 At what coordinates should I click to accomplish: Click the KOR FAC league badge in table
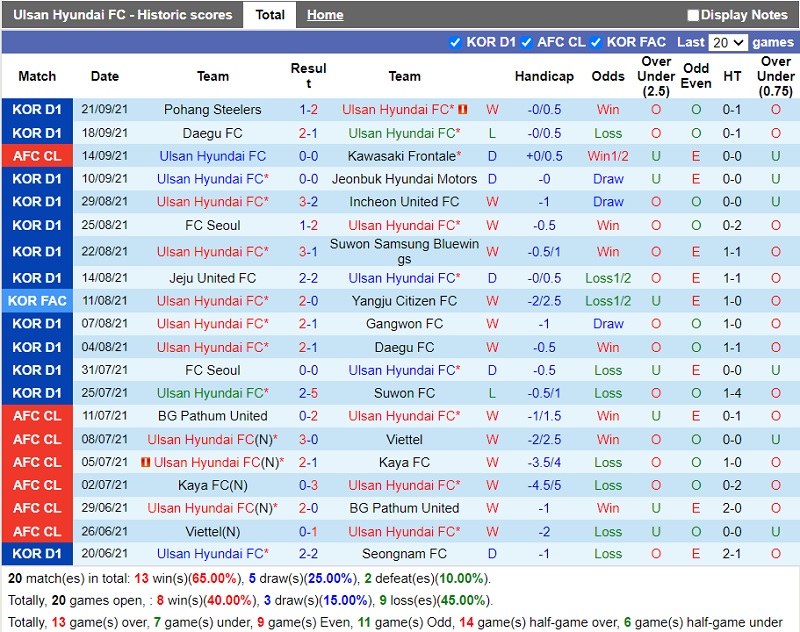tap(37, 301)
